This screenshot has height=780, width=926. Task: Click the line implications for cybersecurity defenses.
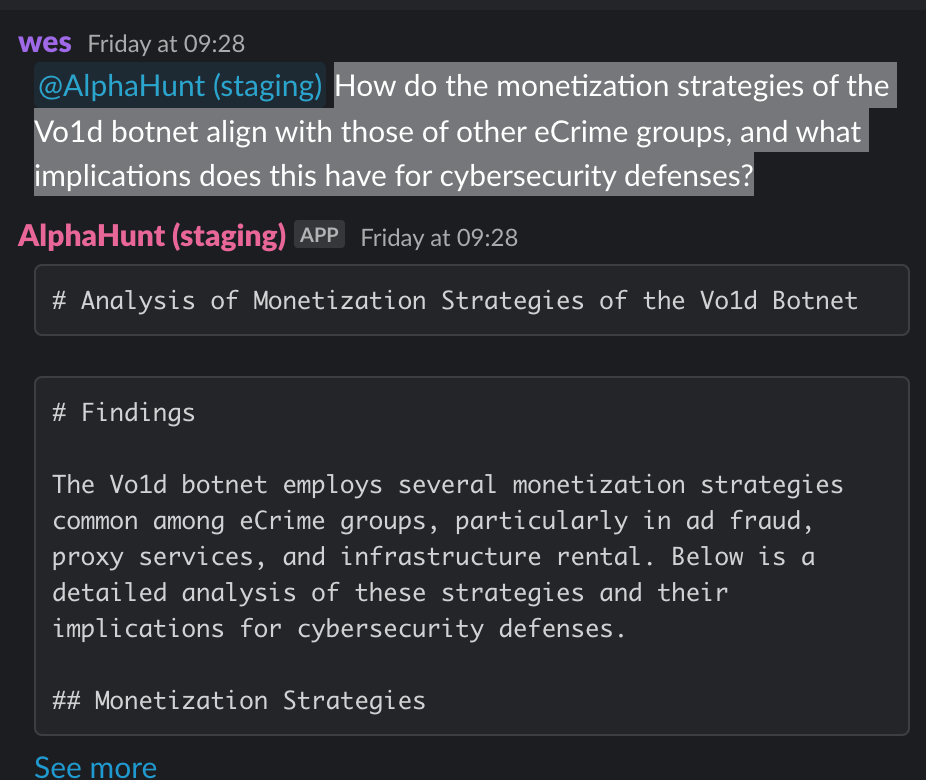tap(339, 629)
